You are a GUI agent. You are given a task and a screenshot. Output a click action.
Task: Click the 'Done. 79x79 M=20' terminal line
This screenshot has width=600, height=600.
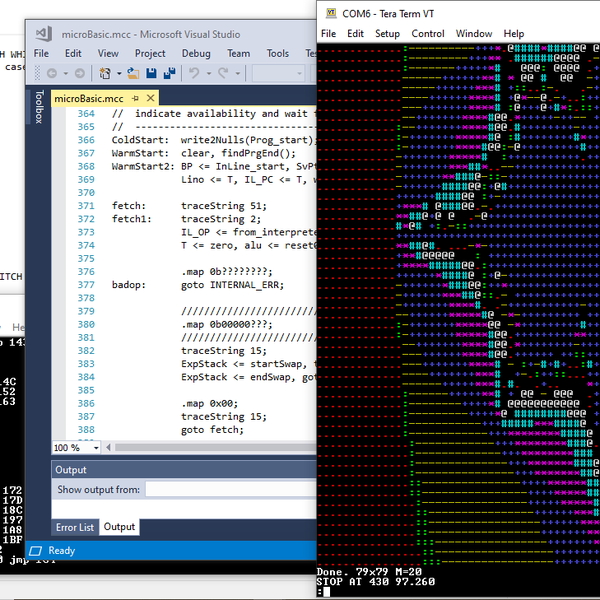[x=369, y=572]
